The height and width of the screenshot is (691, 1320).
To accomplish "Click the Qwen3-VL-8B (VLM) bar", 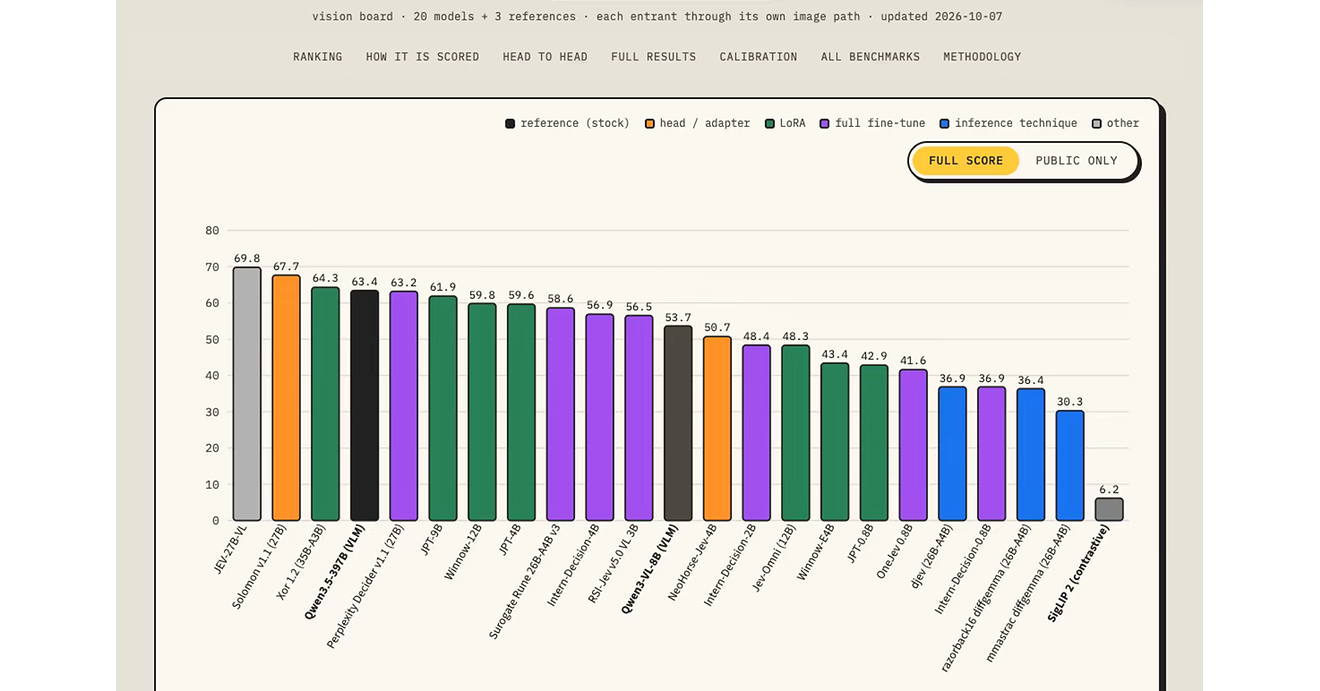I will (678, 423).
